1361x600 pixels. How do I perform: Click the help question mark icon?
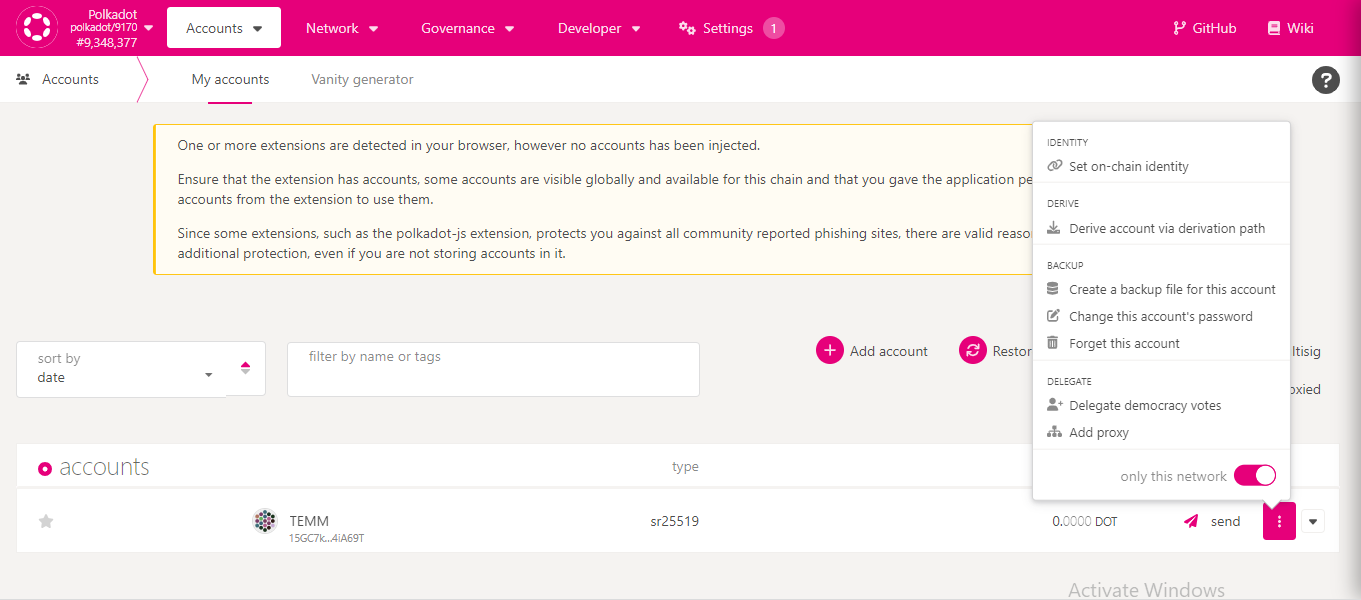pyautogui.click(x=1325, y=80)
